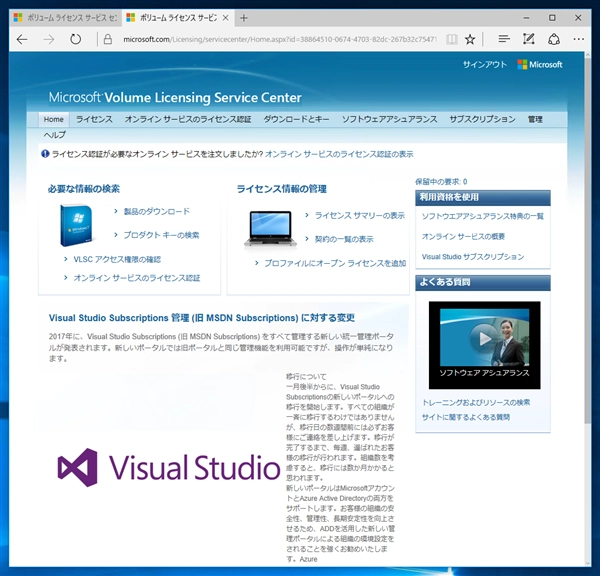The width and height of the screenshot is (600, 576).
Task: Open オンライン サービスのライセンス認証の表示 link
Action: [x=339, y=154]
